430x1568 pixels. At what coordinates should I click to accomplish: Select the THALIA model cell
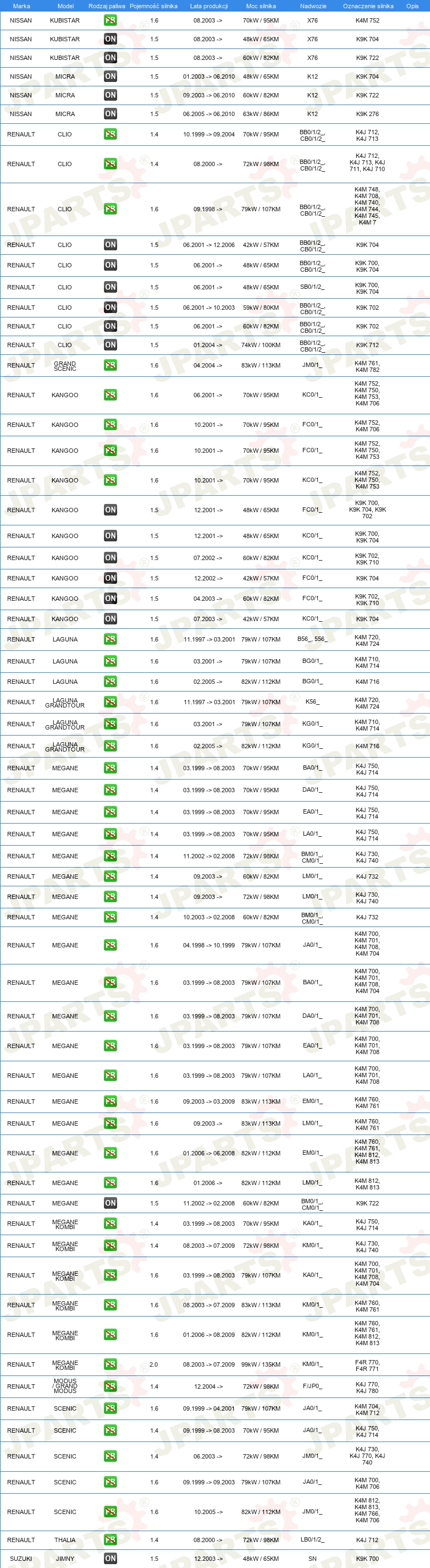[65, 1539]
